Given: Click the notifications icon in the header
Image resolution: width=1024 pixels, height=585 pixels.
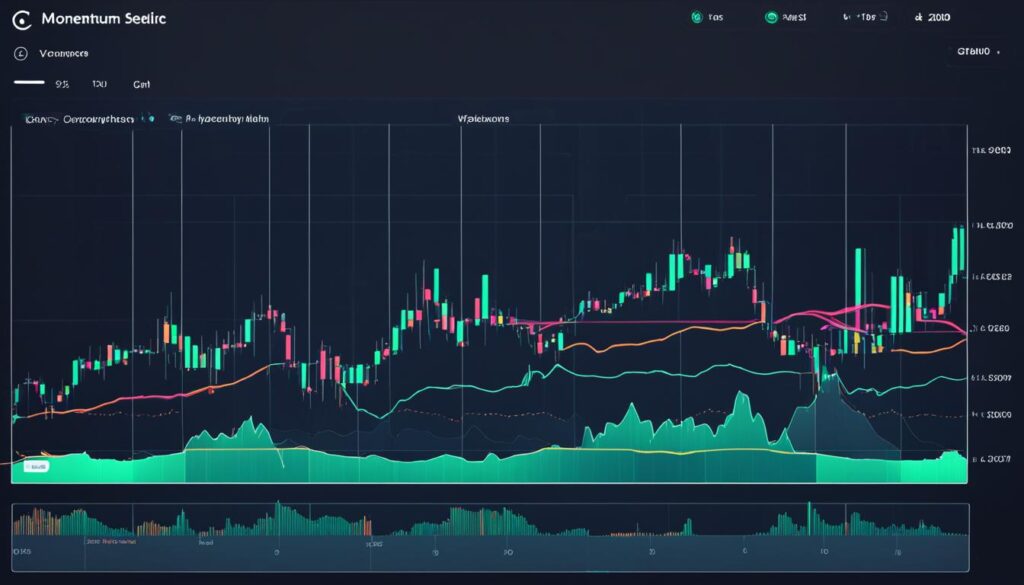Looking at the screenshot, I should point(863,15).
